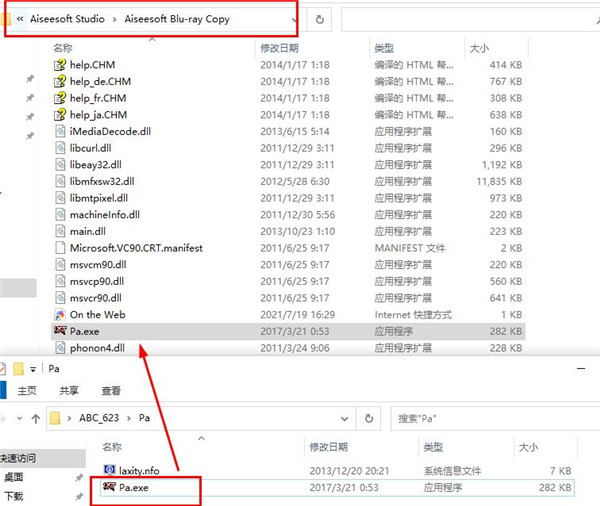Select 下载 in navigation pane
Screen dimensions: 600x506
point(13,496)
